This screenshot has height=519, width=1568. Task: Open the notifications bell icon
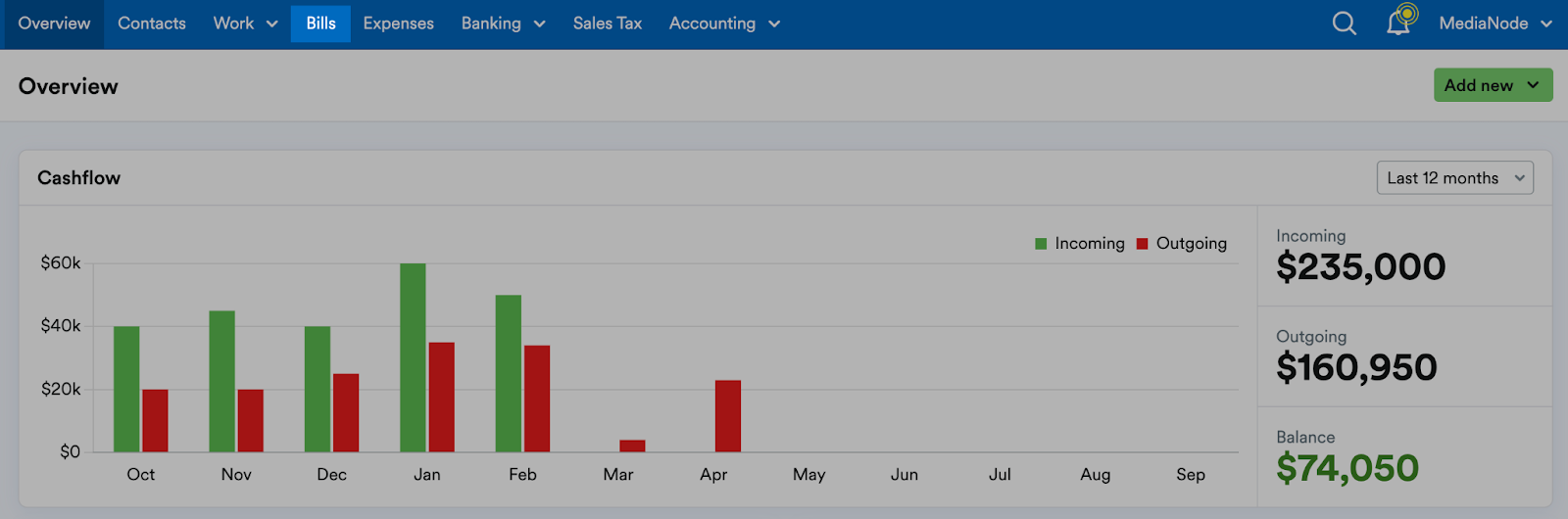click(1398, 23)
